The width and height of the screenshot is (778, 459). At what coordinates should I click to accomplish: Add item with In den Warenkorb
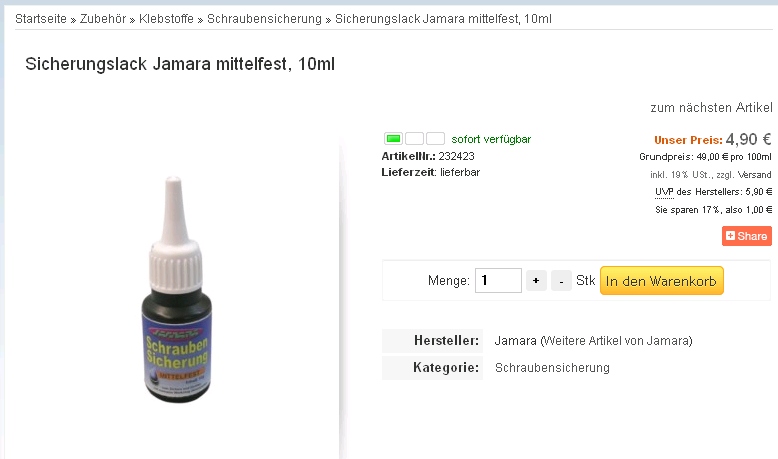[661, 281]
